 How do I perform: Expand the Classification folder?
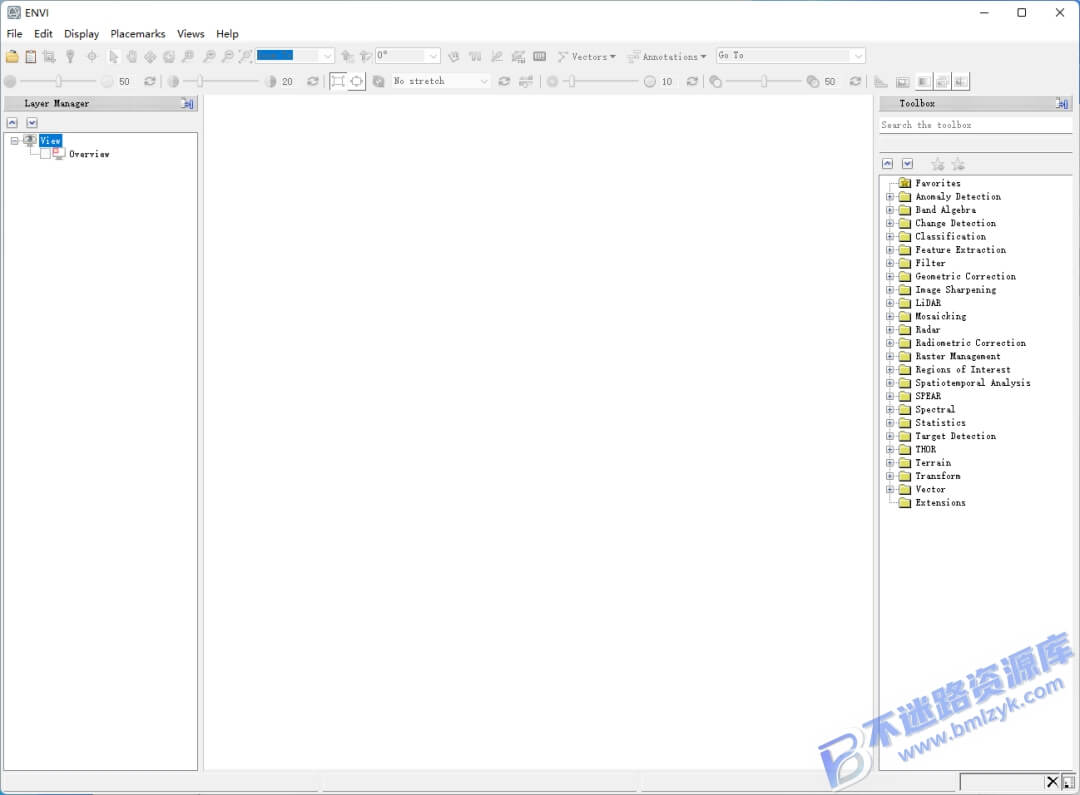[890, 236]
